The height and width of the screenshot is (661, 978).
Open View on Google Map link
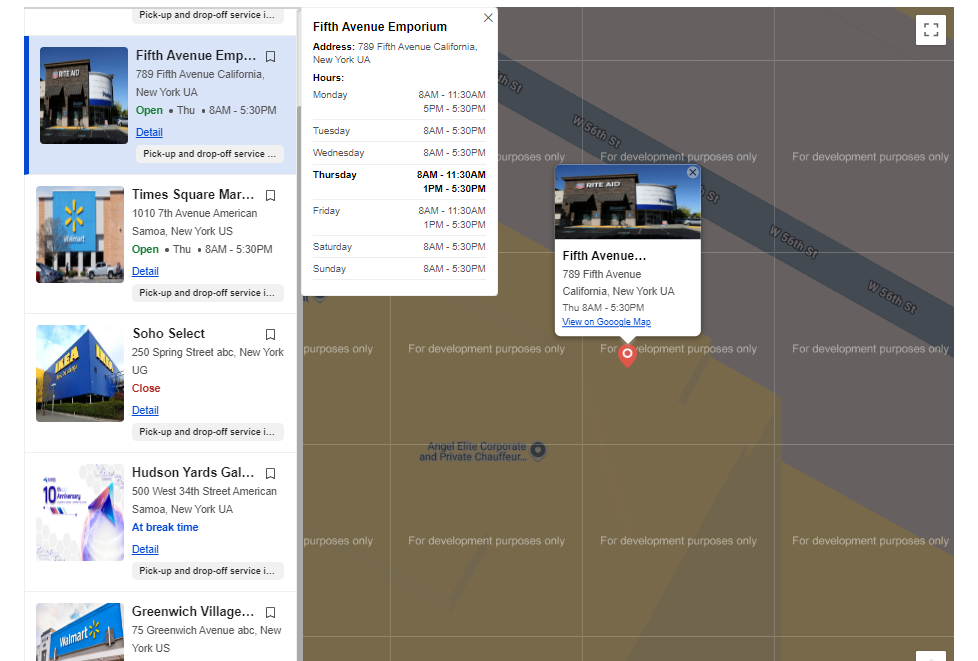coord(606,322)
